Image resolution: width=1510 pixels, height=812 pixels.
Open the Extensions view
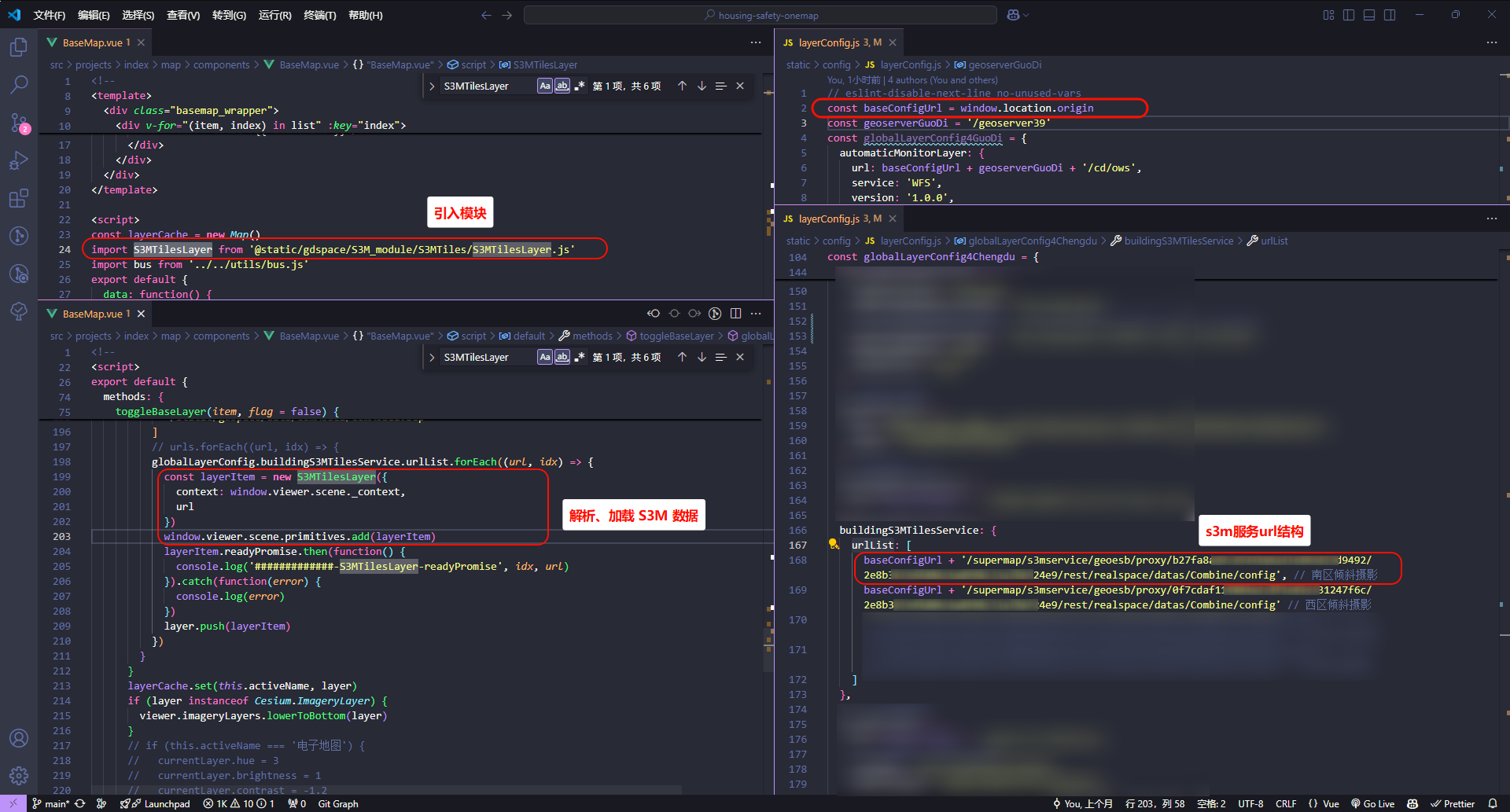19,198
